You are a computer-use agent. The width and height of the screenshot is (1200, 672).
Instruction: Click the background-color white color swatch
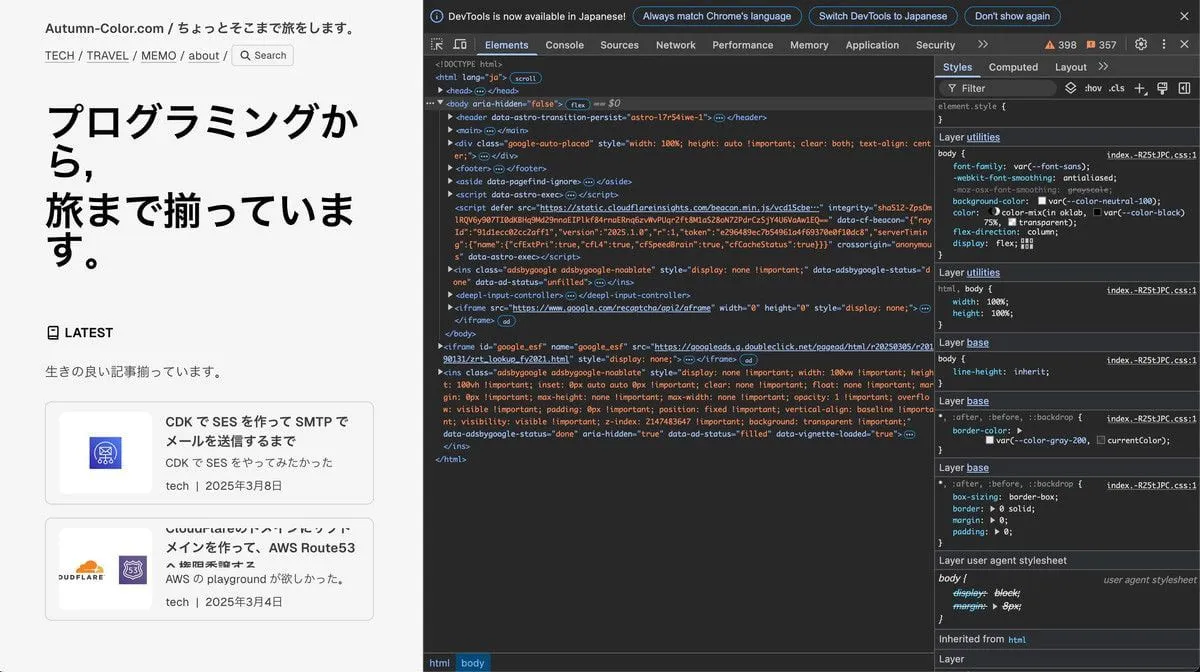point(1042,201)
